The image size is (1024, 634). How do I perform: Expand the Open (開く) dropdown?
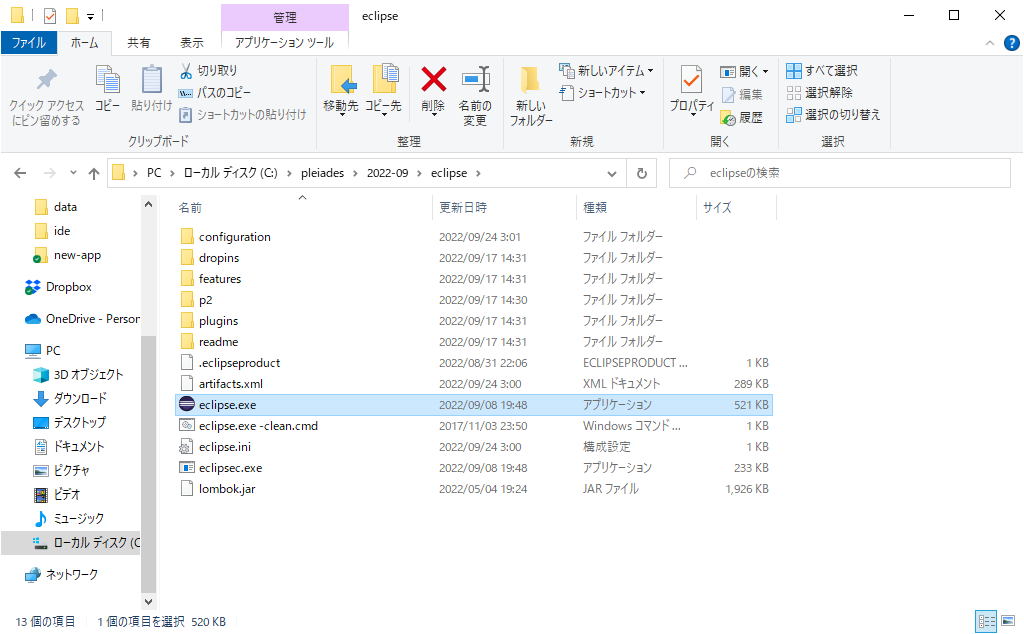(765, 71)
